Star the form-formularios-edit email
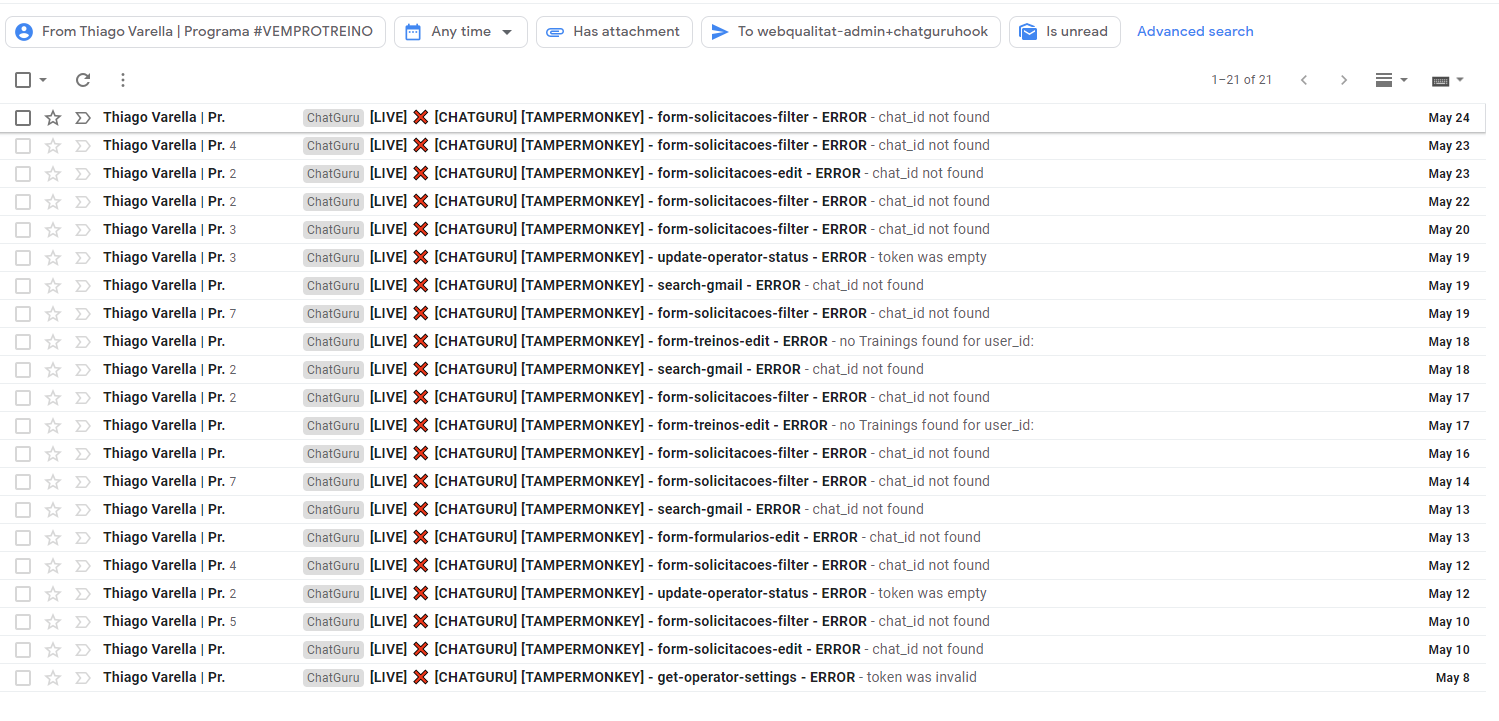Viewport: 1499px width, 721px height. [x=53, y=538]
